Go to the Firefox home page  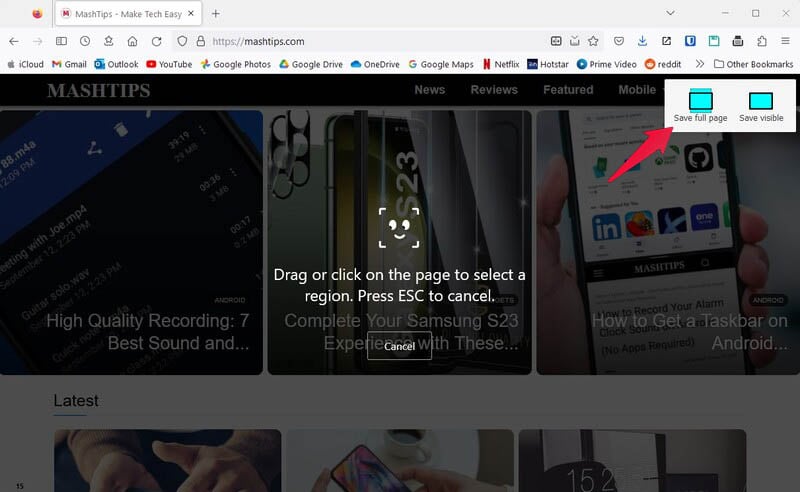coord(132,41)
